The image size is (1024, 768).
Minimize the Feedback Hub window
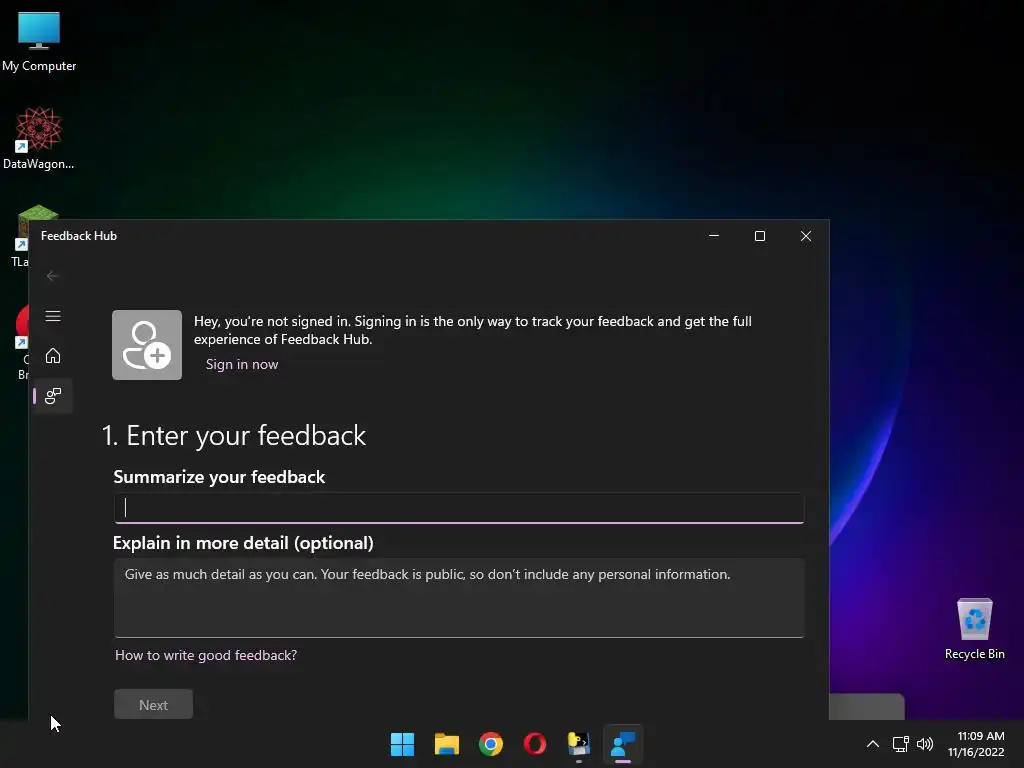pos(714,236)
